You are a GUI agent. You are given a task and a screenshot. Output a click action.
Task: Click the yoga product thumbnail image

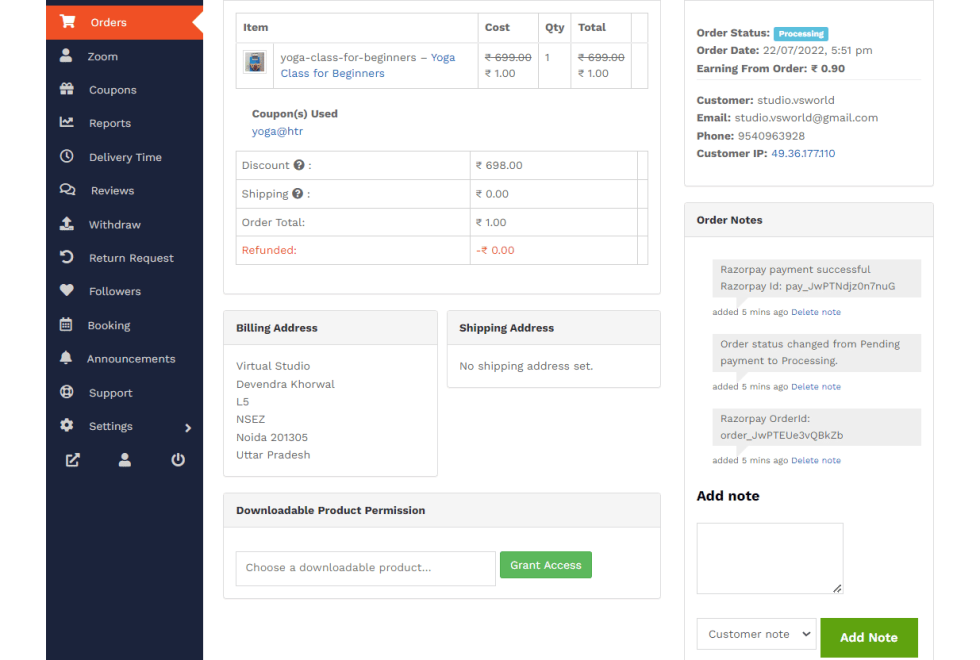tap(255, 62)
